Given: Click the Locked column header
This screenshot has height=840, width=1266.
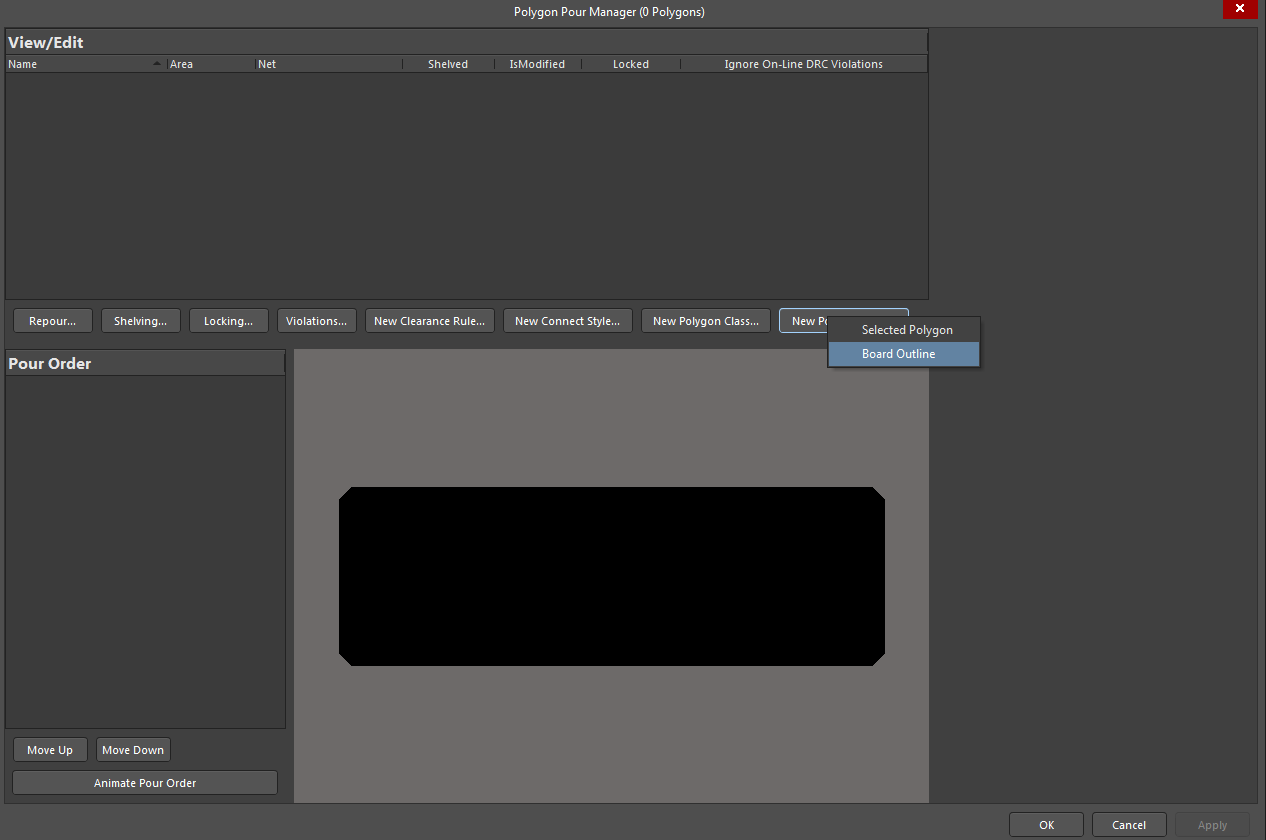Looking at the screenshot, I should [x=630, y=64].
